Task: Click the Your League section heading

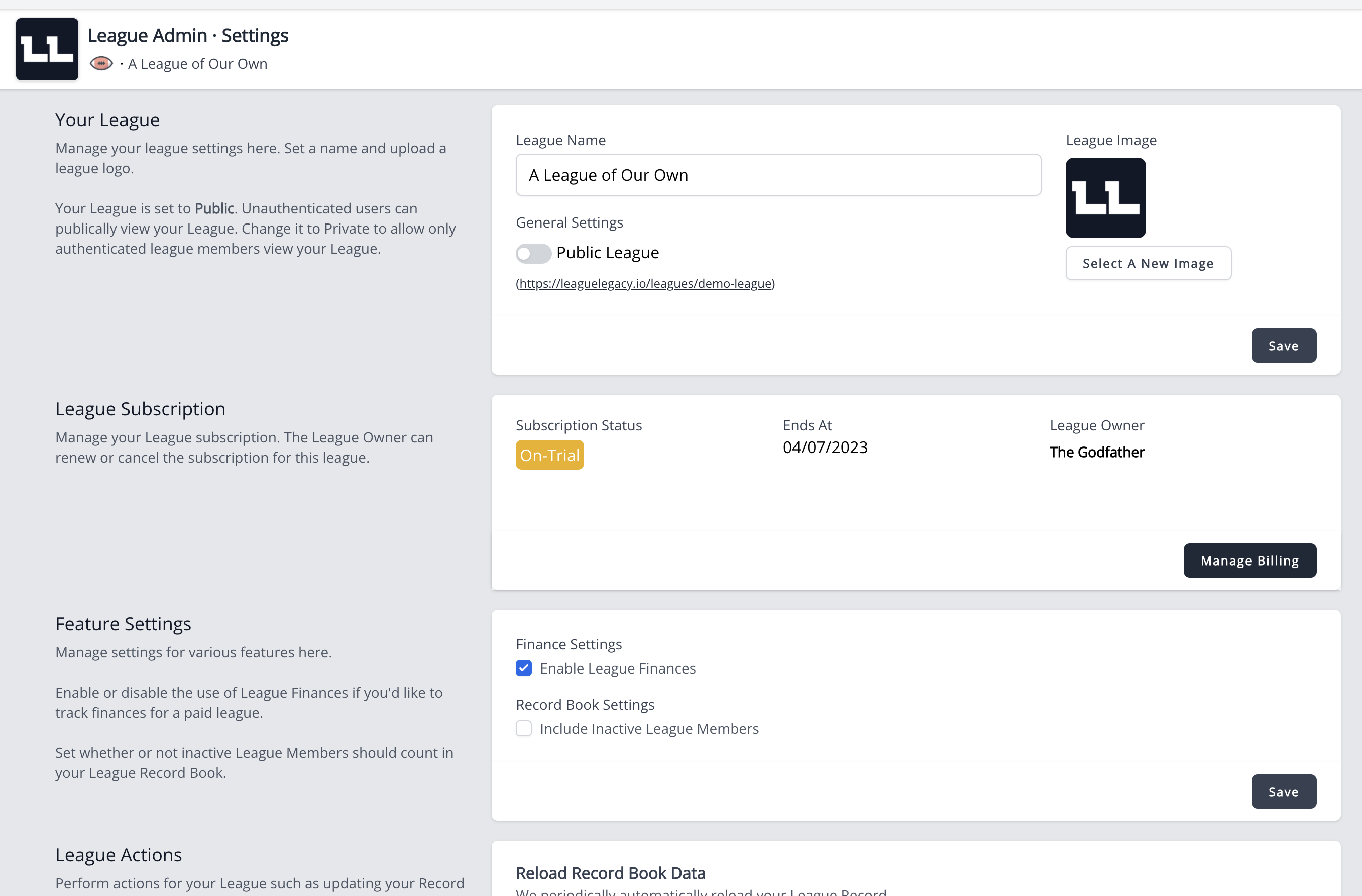Action: click(107, 120)
